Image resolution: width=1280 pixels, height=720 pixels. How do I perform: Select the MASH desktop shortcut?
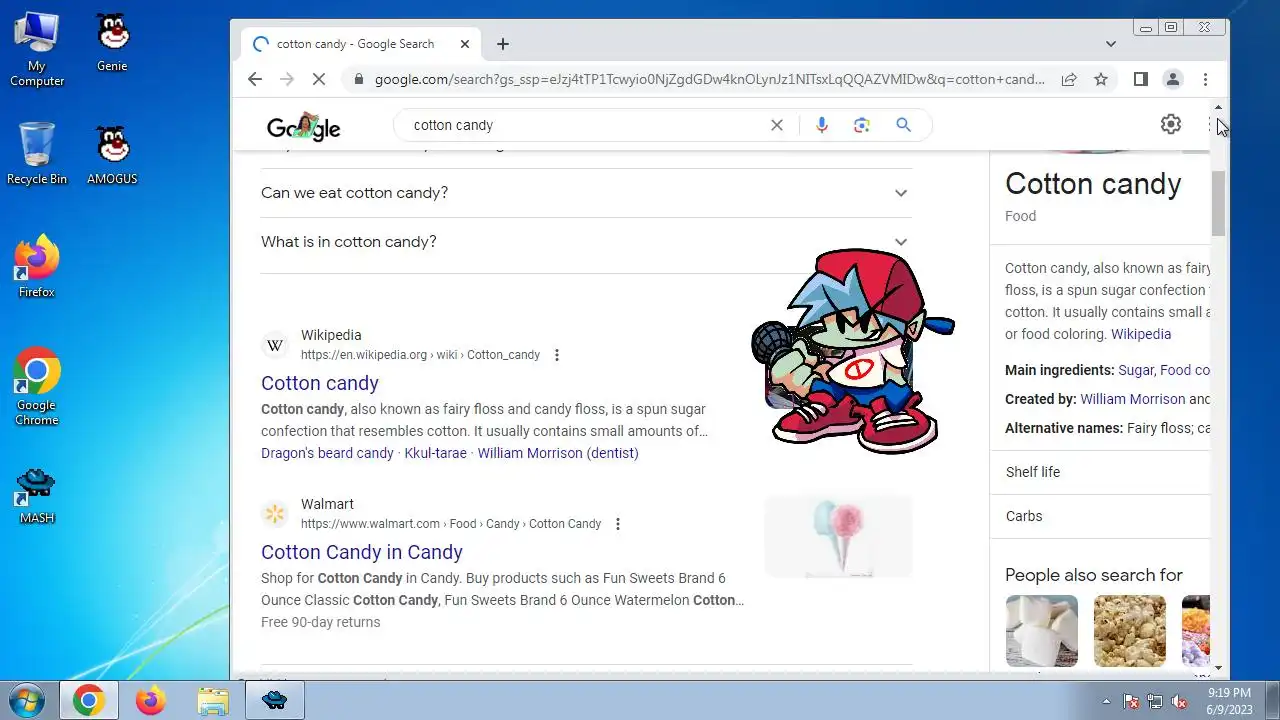[x=37, y=495]
